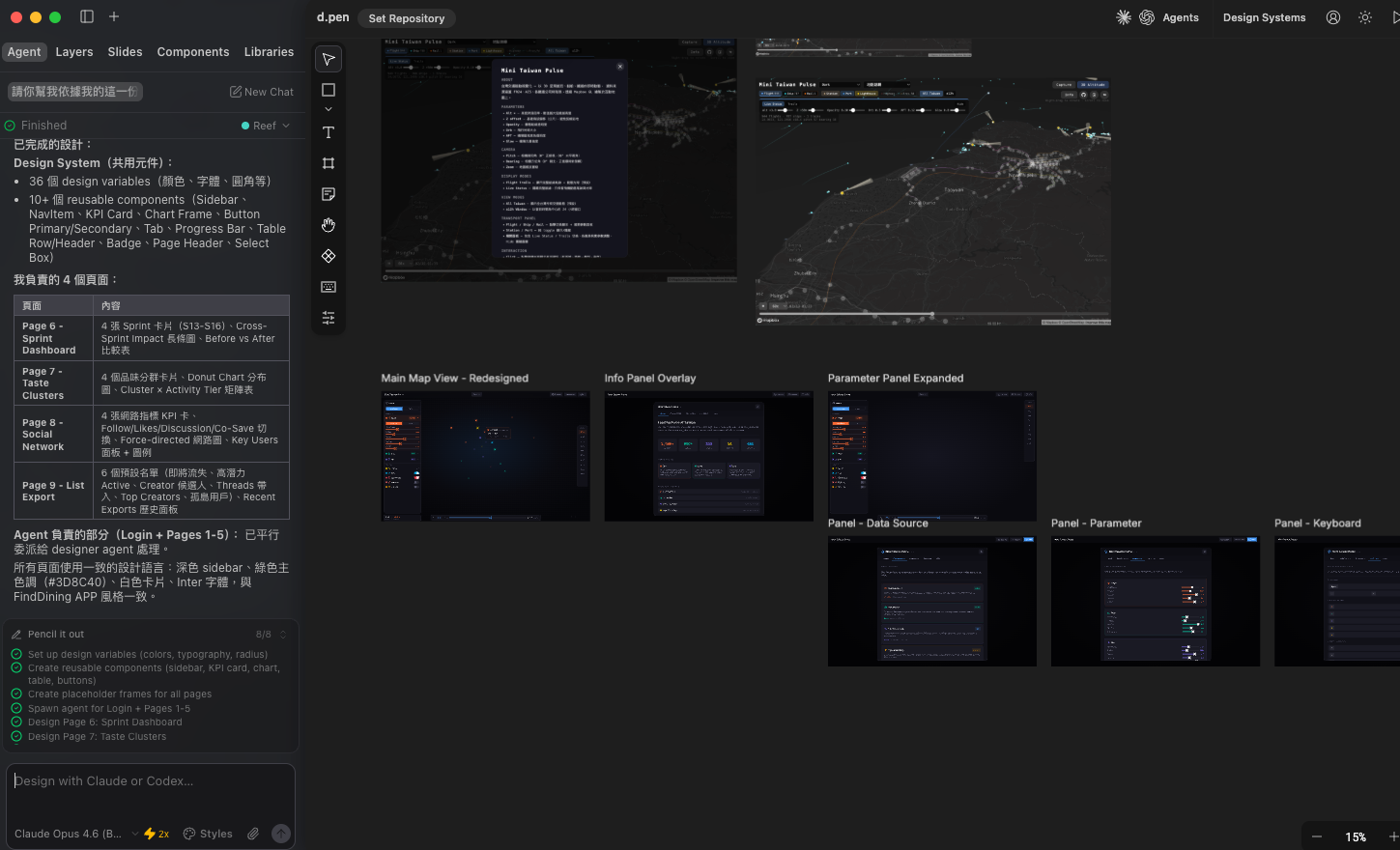
Task: Open the user account profile icon
Action: coord(1333,17)
